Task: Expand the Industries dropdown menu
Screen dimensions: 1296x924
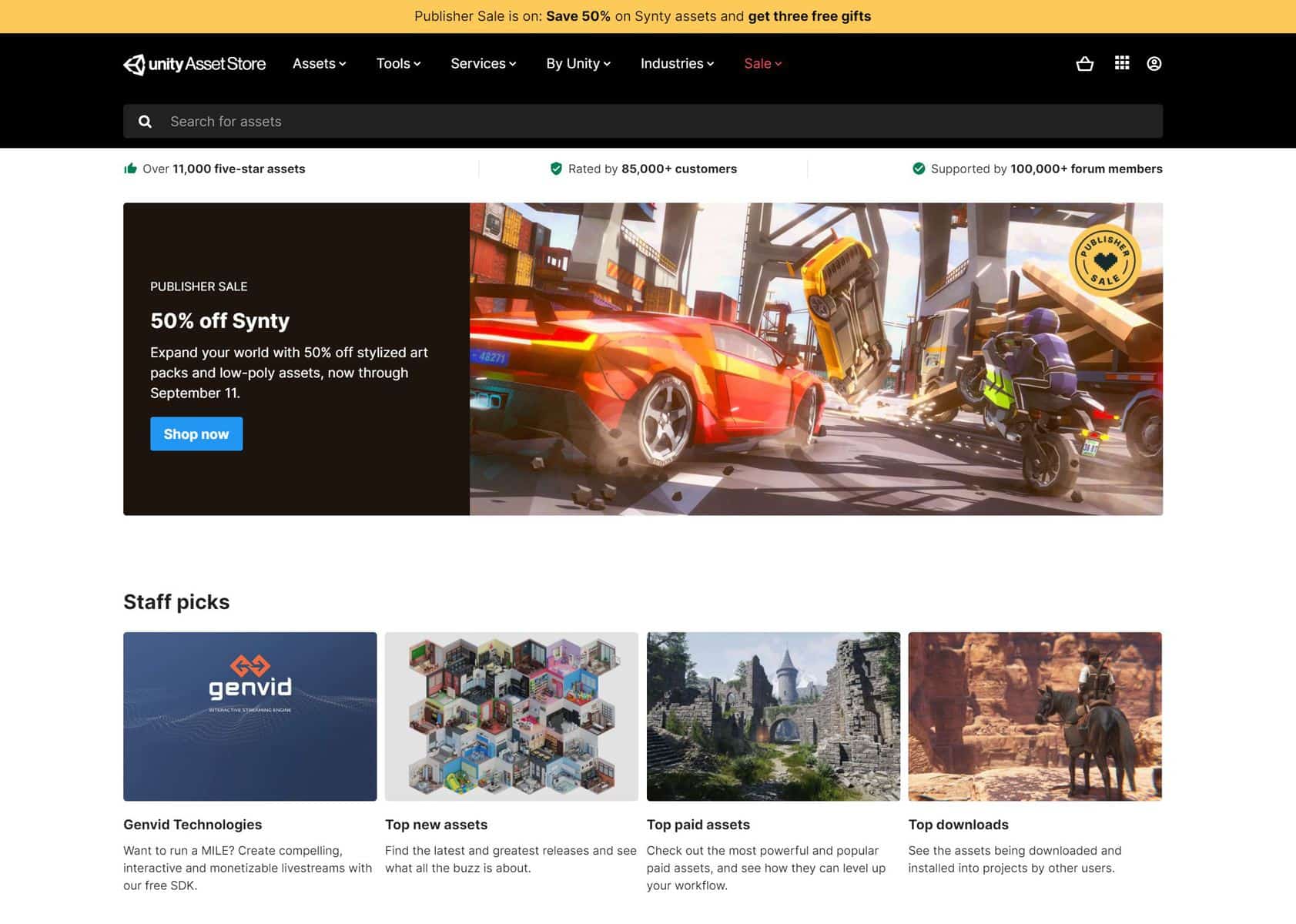Action: 678,64
